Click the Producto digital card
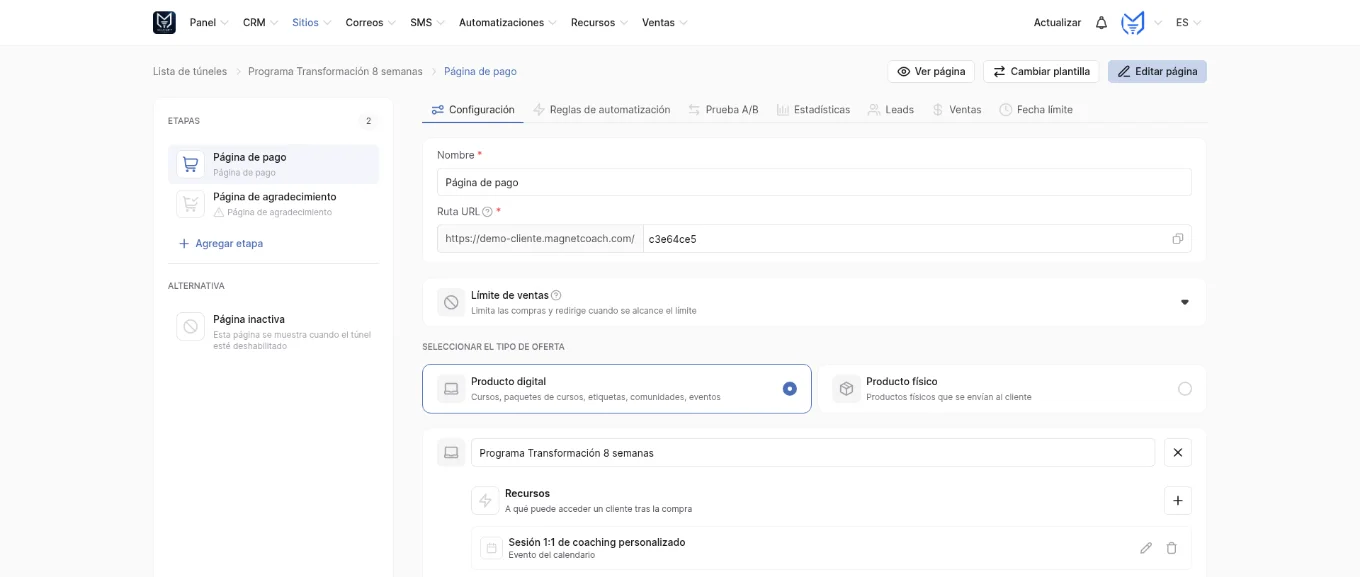The width and height of the screenshot is (1360, 577). (617, 389)
